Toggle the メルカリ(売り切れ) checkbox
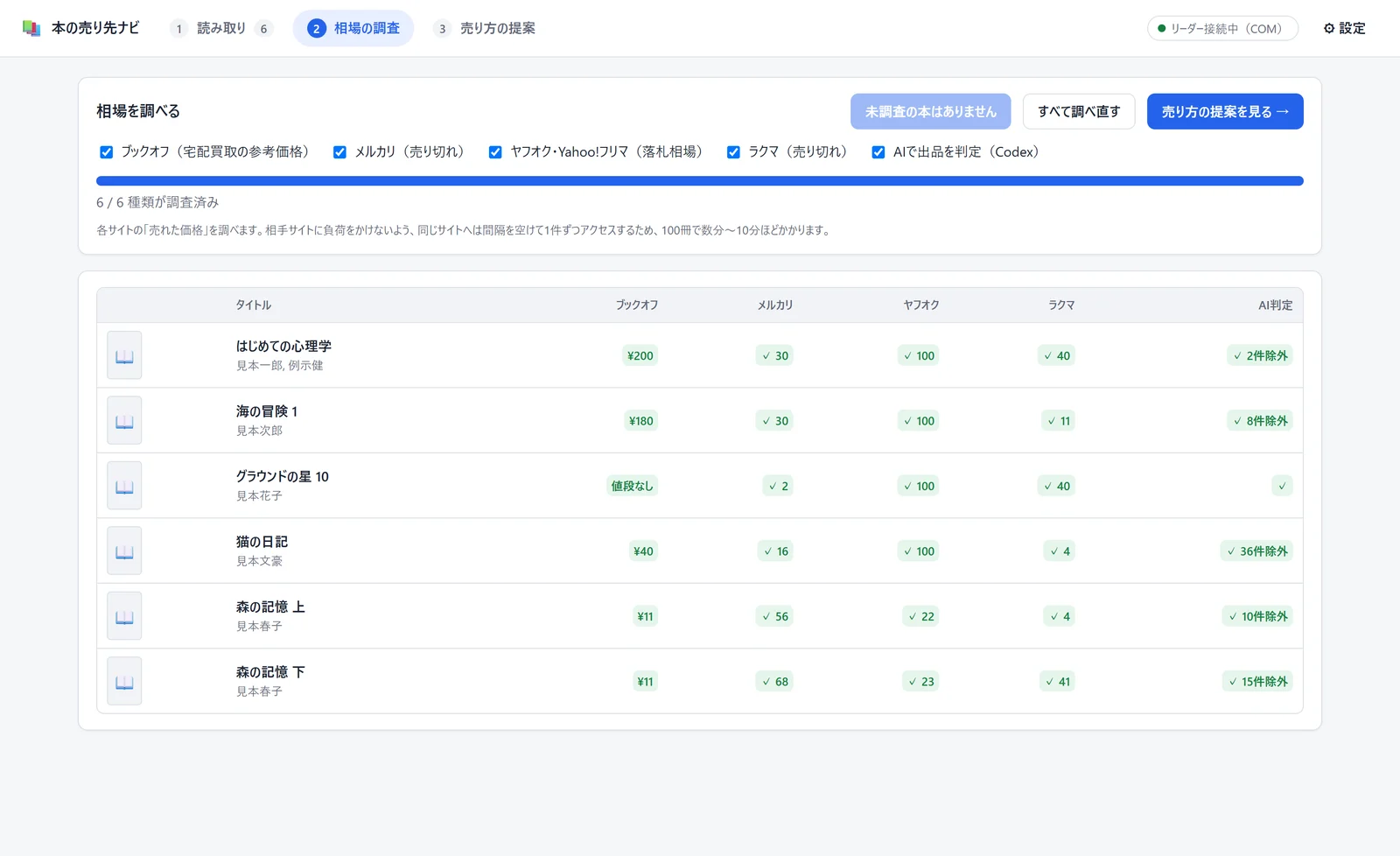 click(339, 152)
